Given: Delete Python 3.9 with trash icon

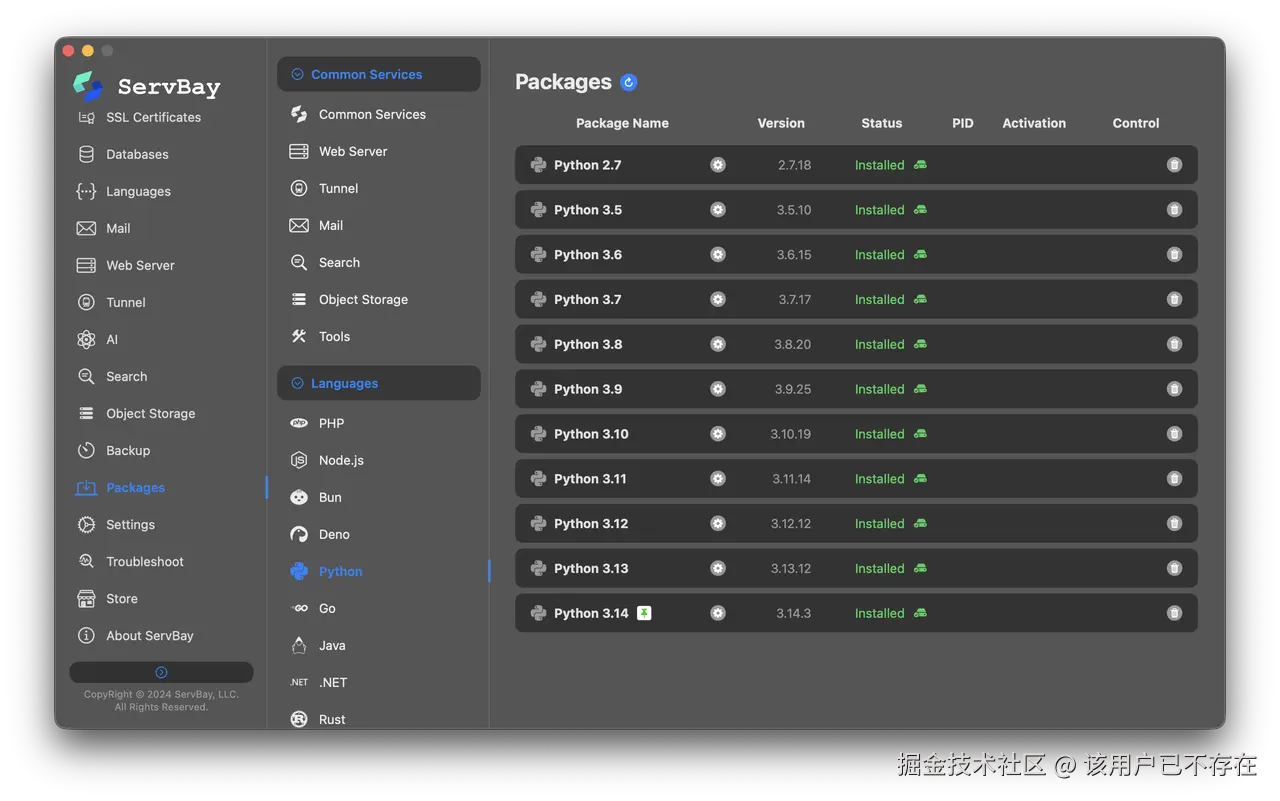Looking at the screenshot, I should coord(1174,389).
